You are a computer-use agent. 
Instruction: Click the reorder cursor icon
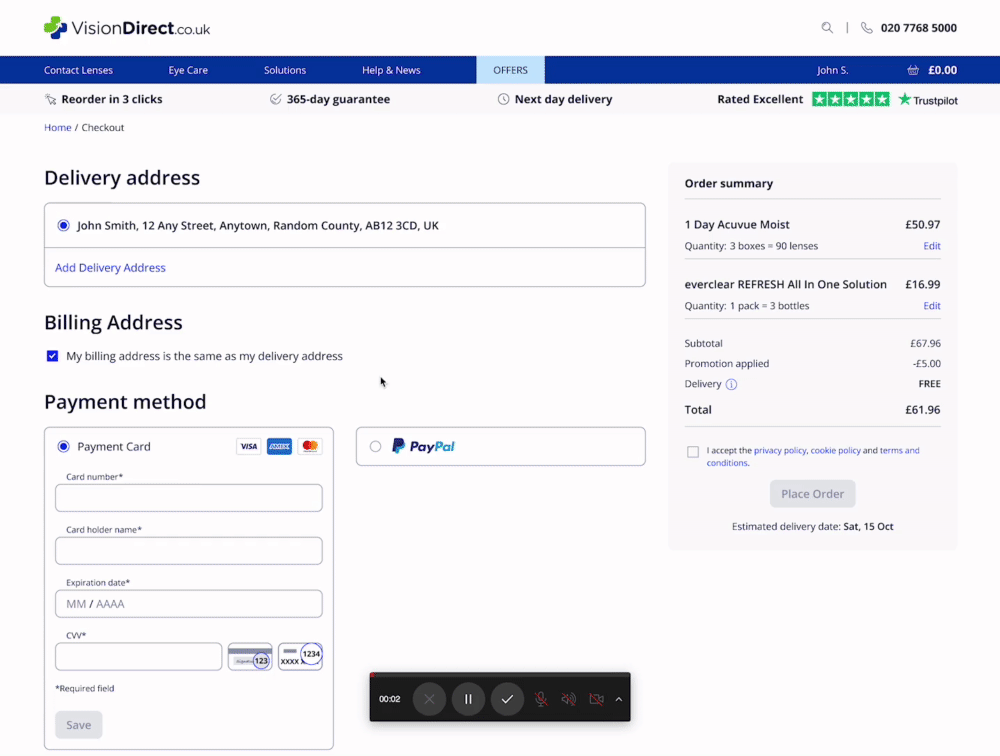pyautogui.click(x=50, y=100)
